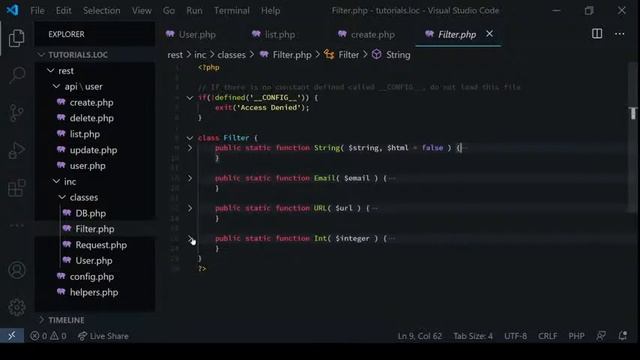Open the Selection menu
The image size is (640, 360).
click(x=102, y=10)
